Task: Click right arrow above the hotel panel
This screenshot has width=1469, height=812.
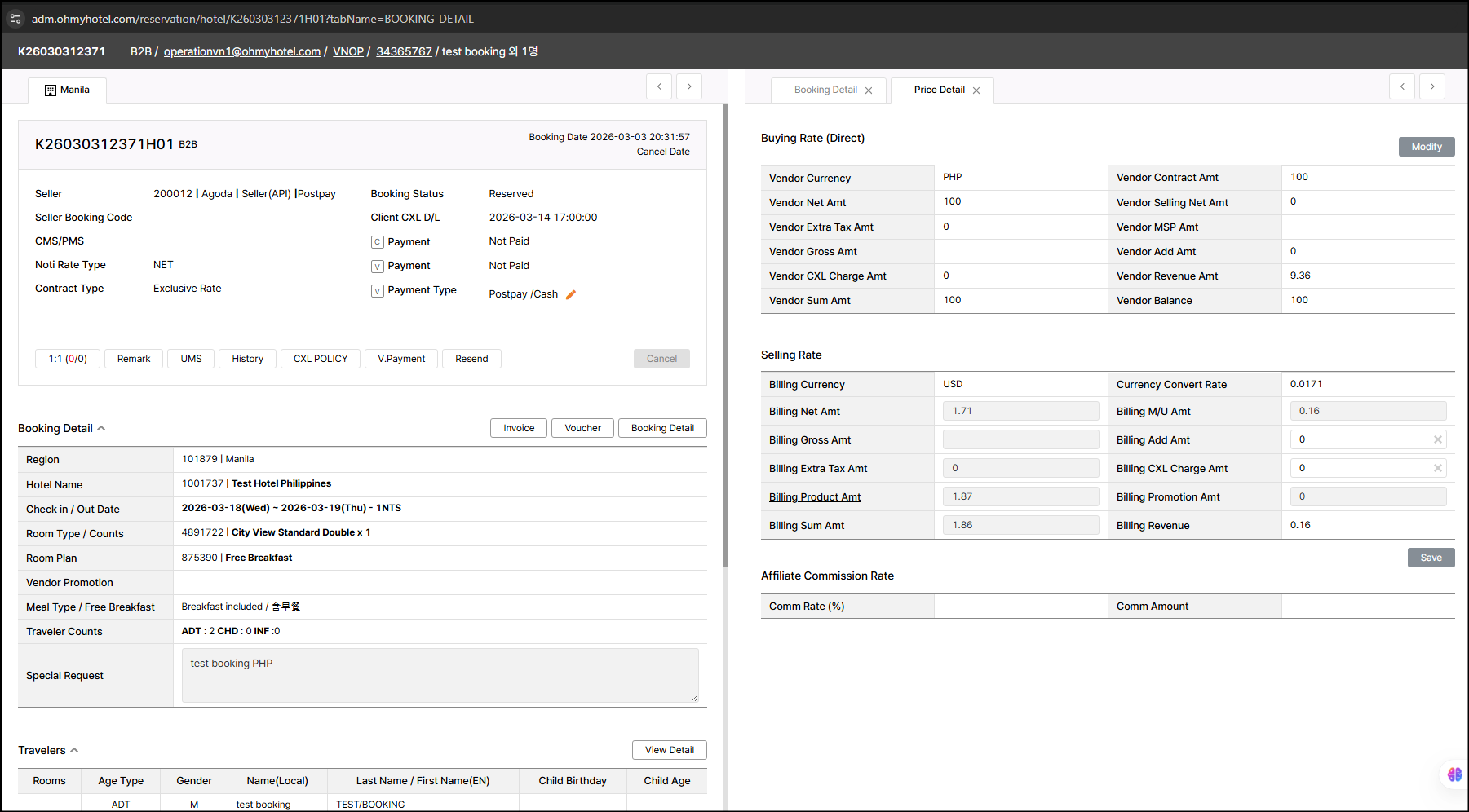Action: (689, 86)
